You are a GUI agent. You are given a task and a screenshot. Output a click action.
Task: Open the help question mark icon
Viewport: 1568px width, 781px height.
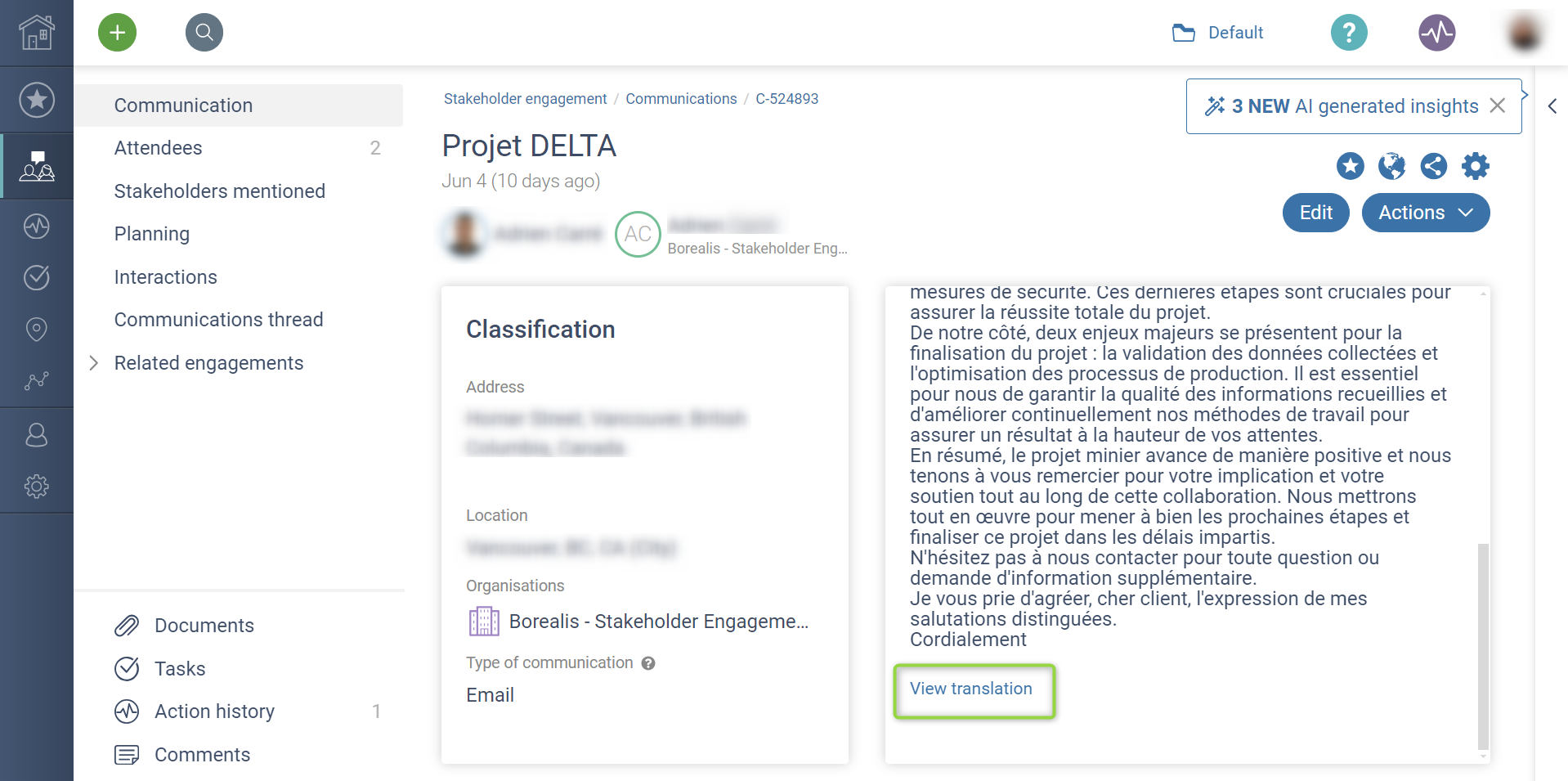[1349, 33]
